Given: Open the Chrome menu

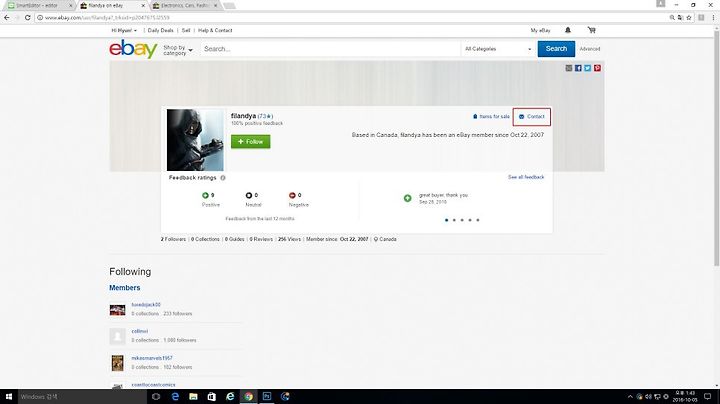Looking at the screenshot, I should click(713, 17).
